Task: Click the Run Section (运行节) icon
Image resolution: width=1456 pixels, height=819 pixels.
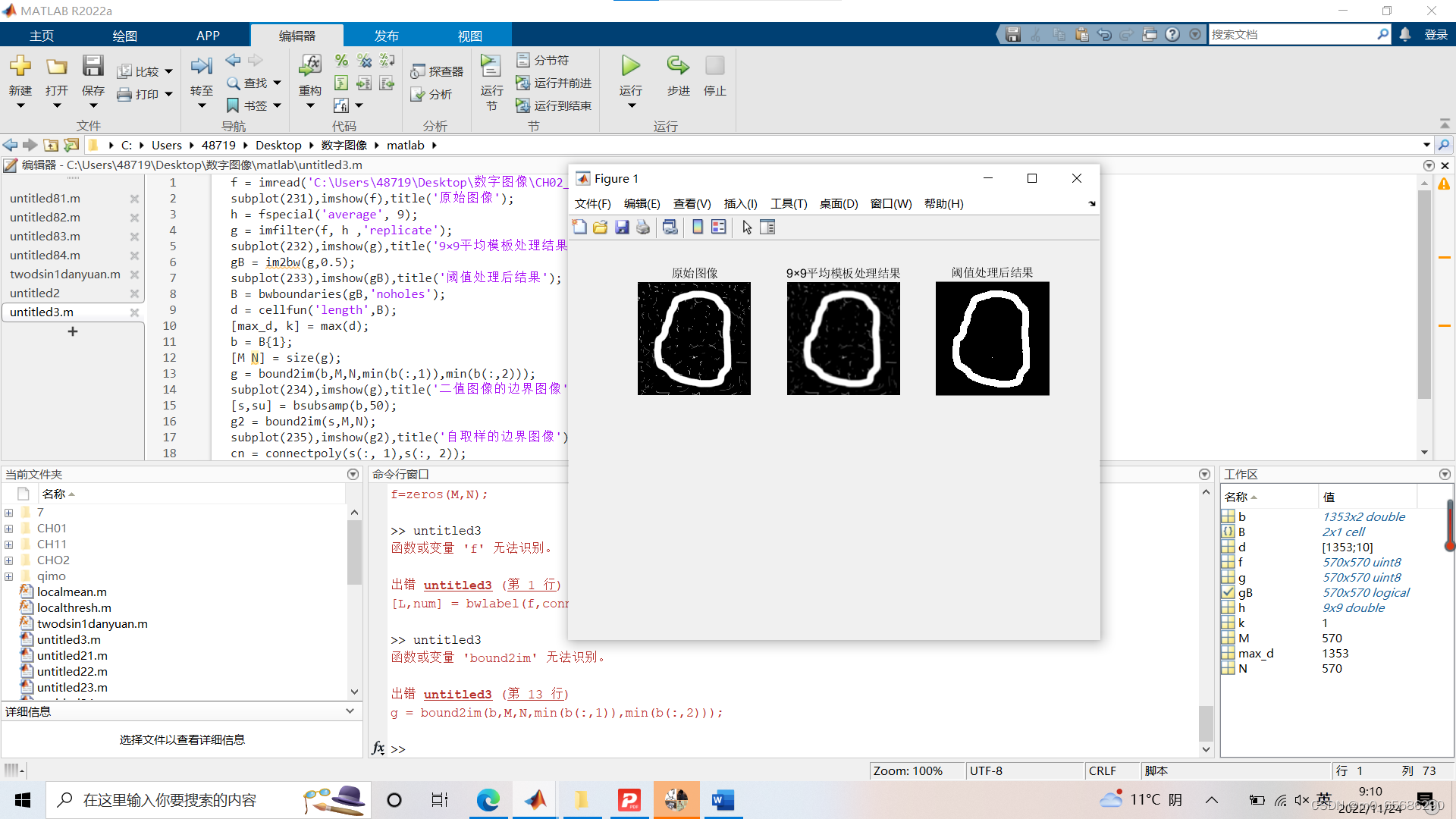Action: coord(491,66)
